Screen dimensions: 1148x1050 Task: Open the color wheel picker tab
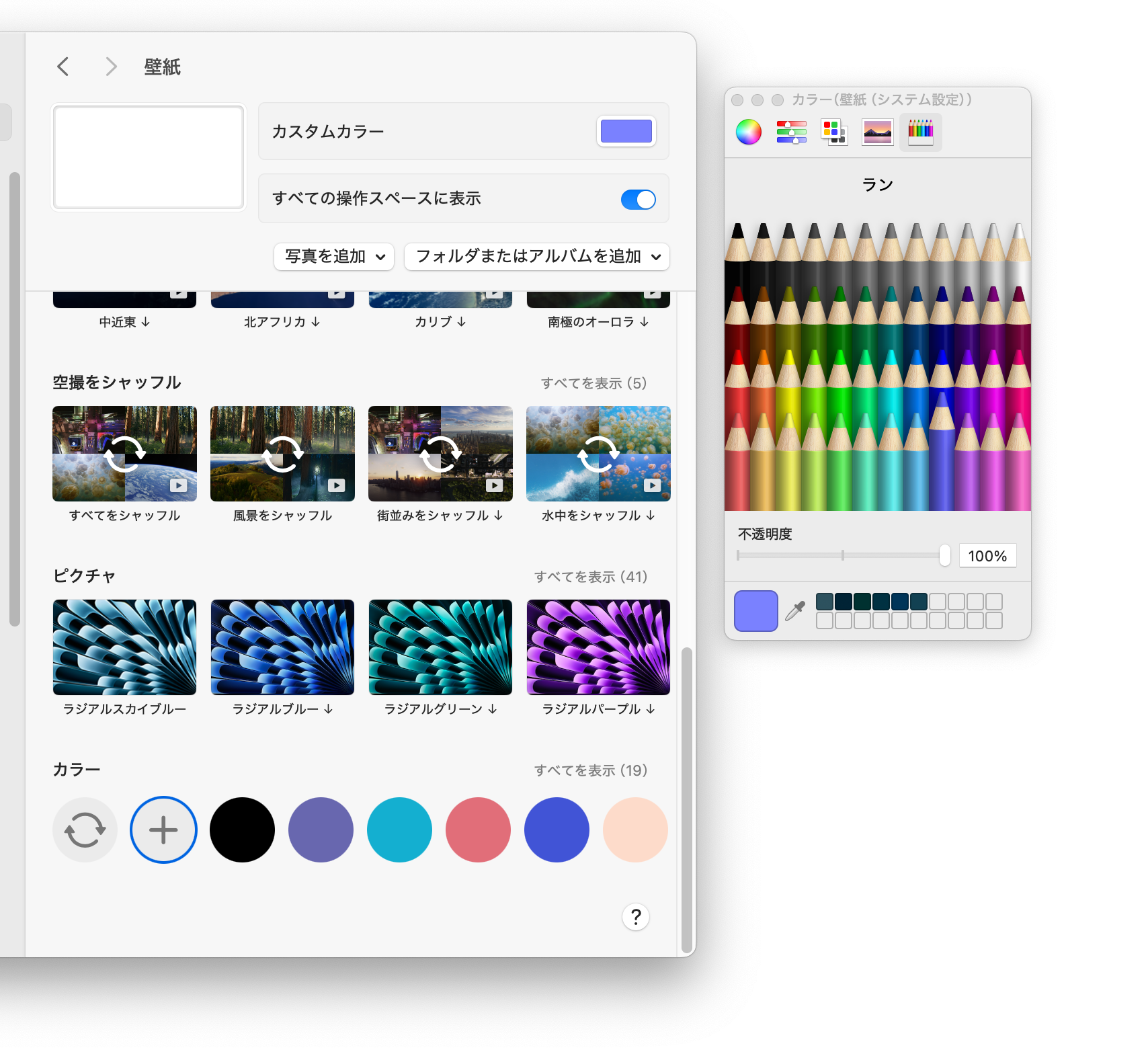749,132
